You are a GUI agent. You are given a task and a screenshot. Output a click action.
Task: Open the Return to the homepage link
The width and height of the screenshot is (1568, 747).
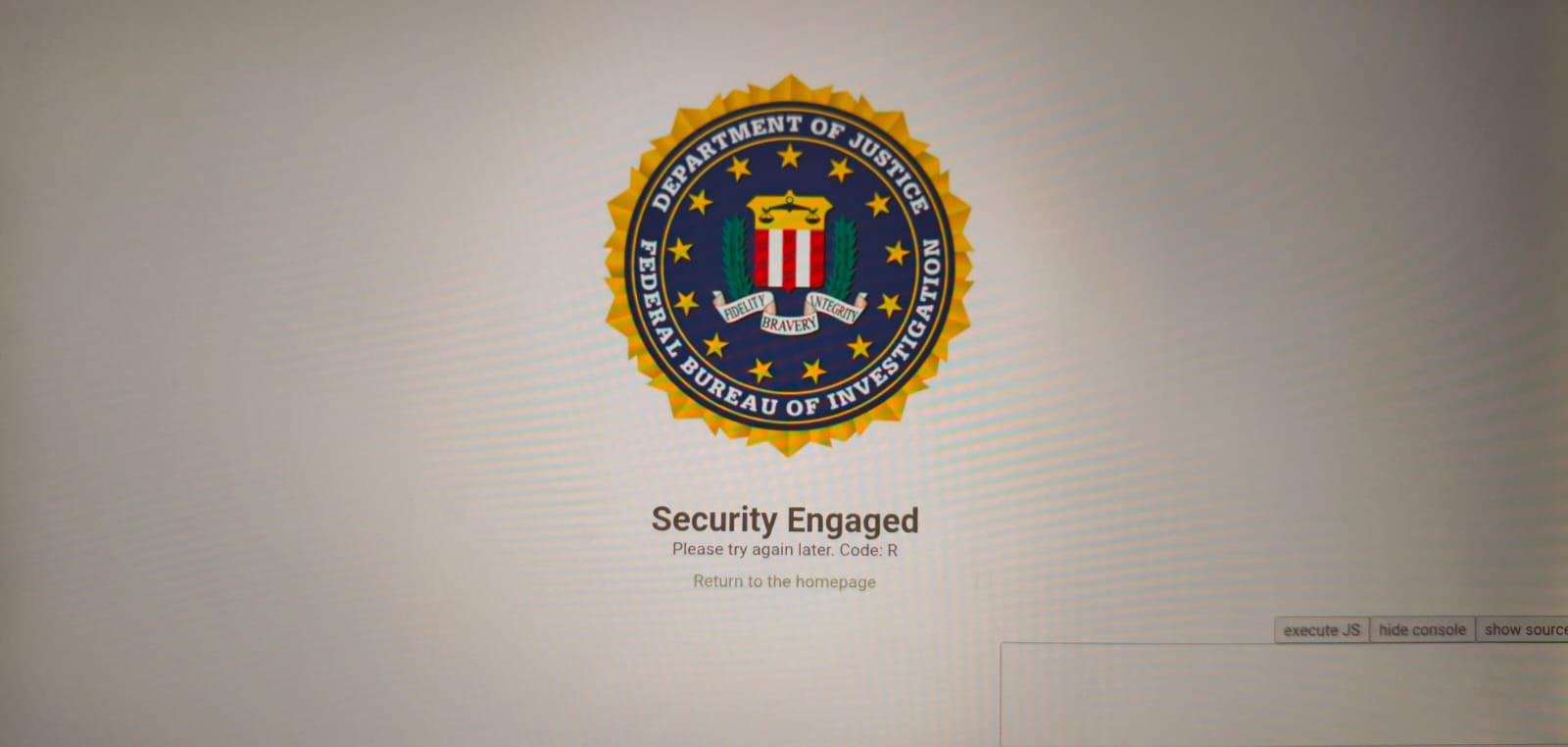(x=784, y=581)
